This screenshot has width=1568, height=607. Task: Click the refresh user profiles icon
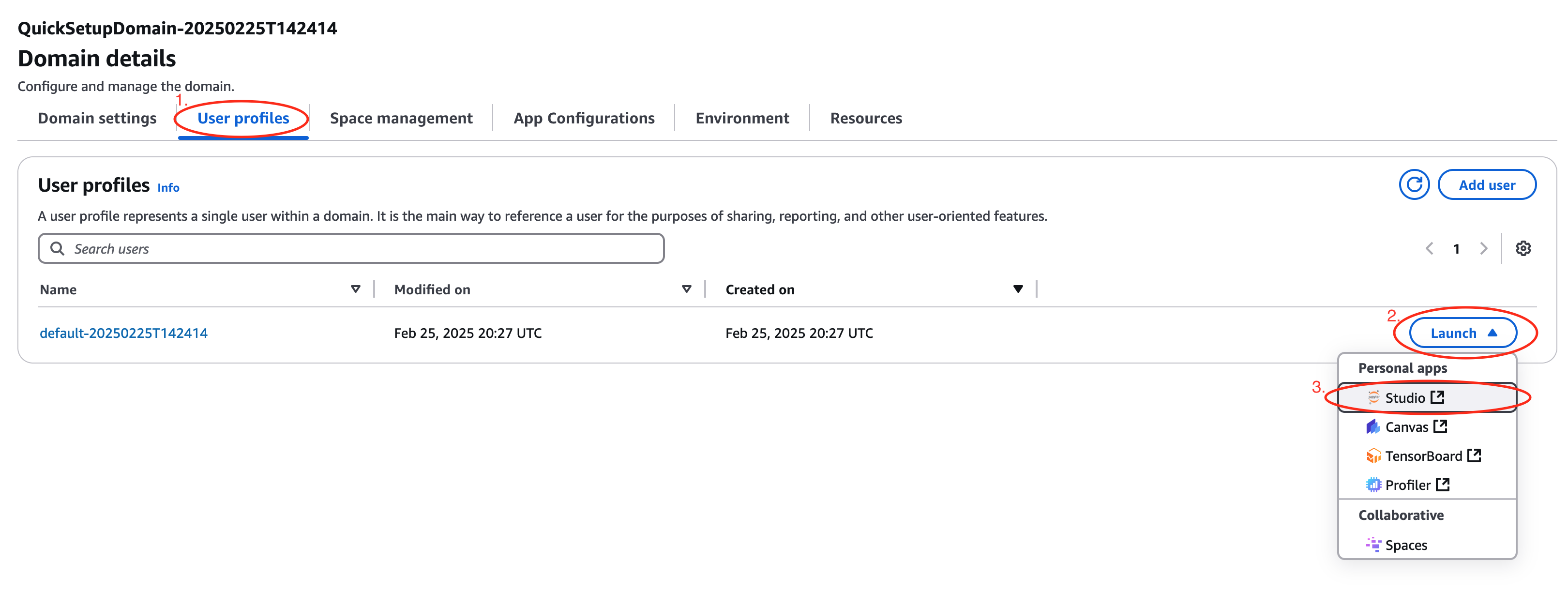click(1414, 184)
